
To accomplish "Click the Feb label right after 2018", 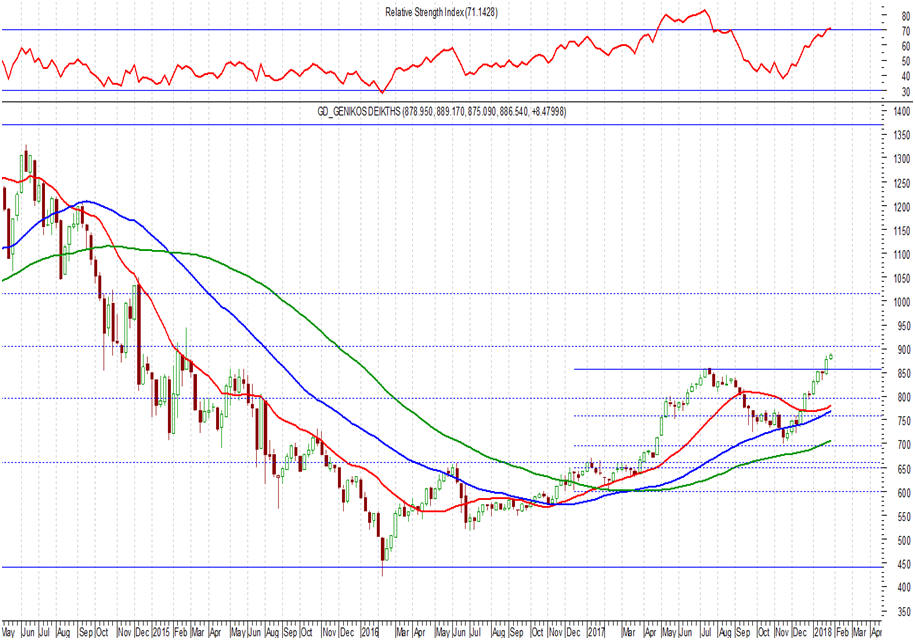I will point(842,632).
